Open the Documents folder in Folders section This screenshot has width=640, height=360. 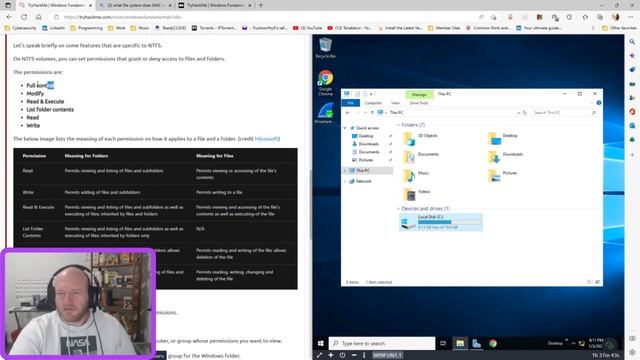click(x=421, y=157)
